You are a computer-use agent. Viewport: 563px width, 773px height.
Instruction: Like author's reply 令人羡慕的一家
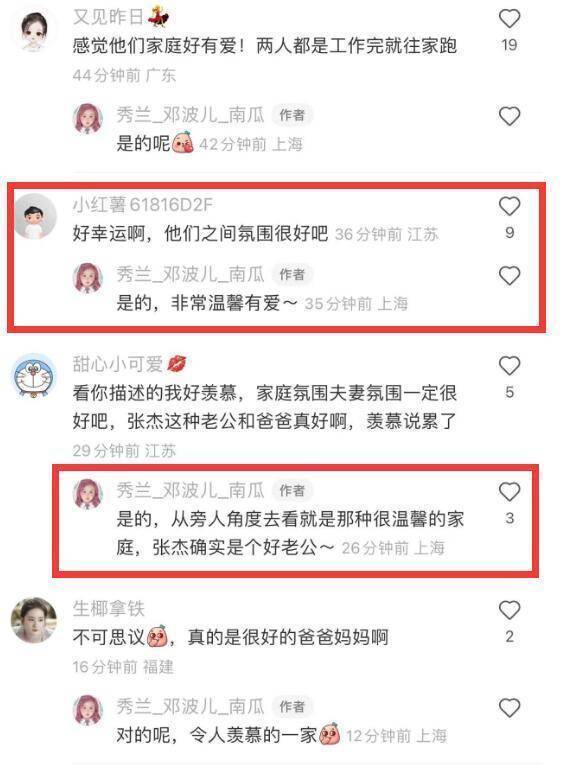509,708
